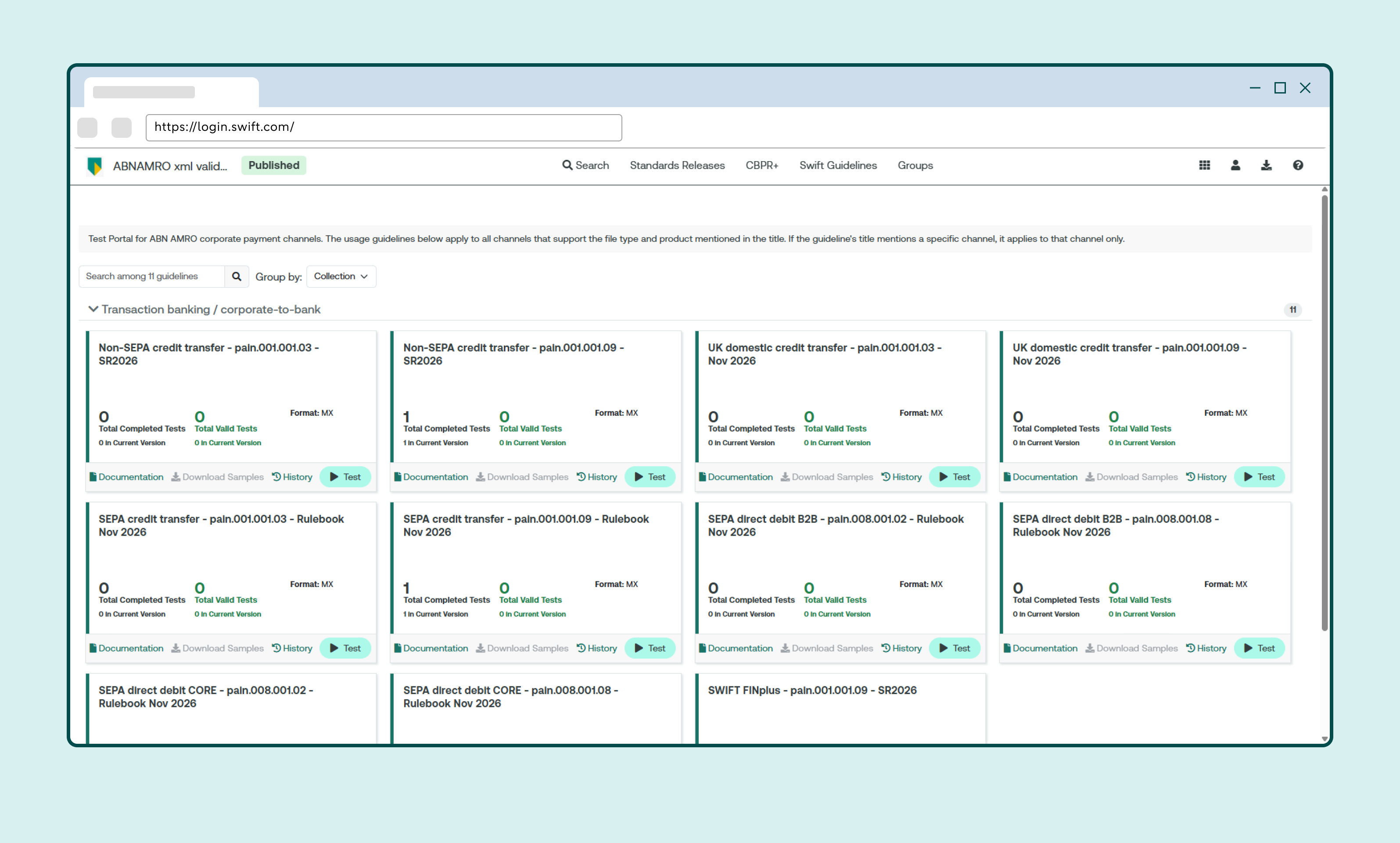Download Samples for UK domestic pain.001.001.03
The width and height of the screenshot is (1400, 843).
pos(827,476)
